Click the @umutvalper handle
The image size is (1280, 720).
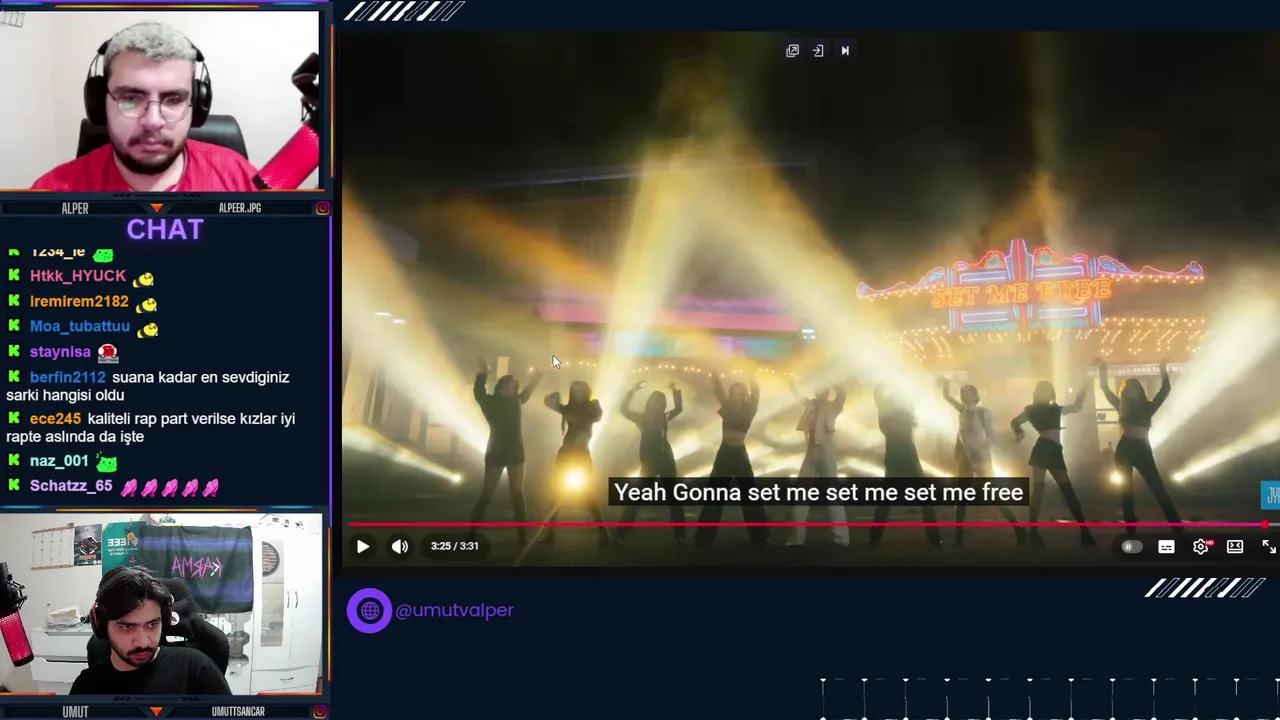tap(454, 610)
